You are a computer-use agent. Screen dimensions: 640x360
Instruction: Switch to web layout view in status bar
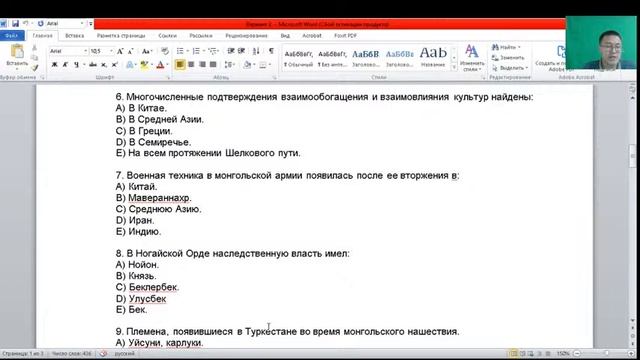click(530, 353)
